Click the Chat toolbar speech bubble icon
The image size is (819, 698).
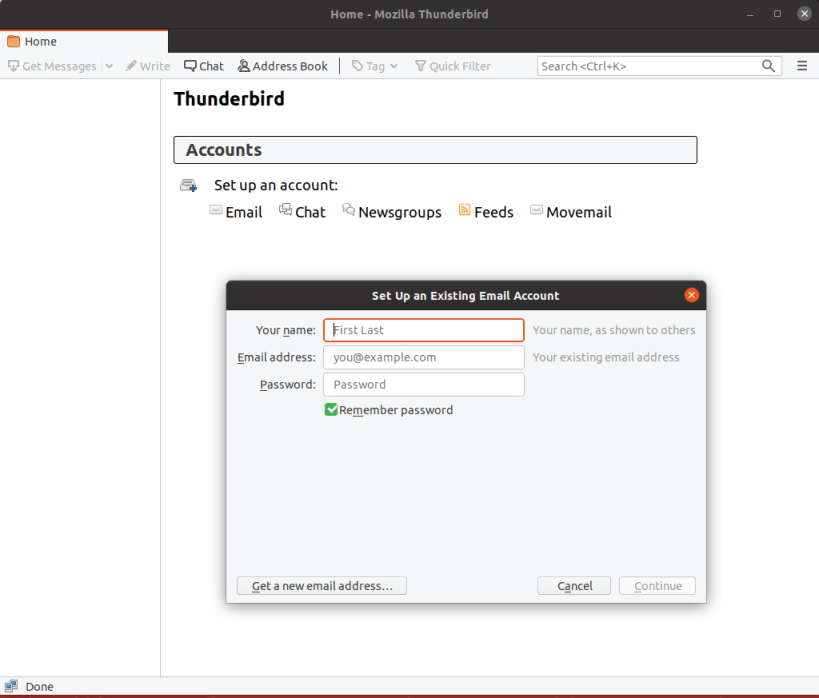tap(190, 66)
